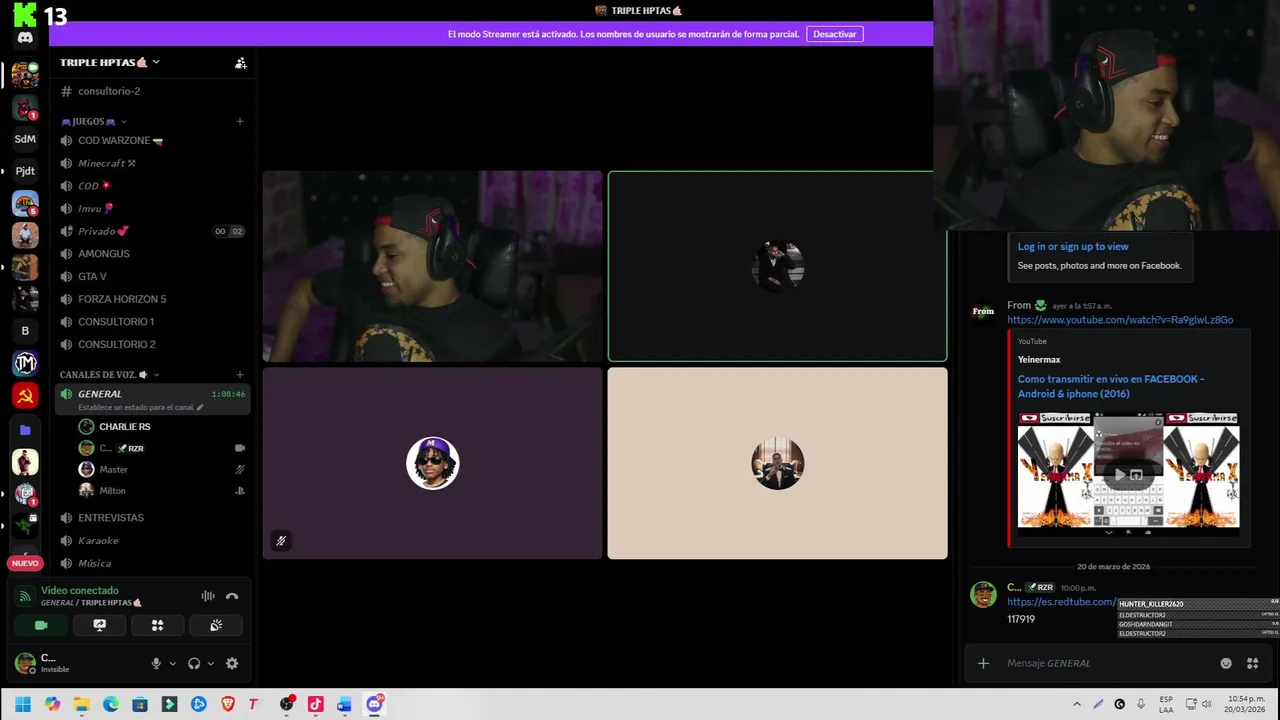Open microphone input options arrow

[x=172, y=663]
